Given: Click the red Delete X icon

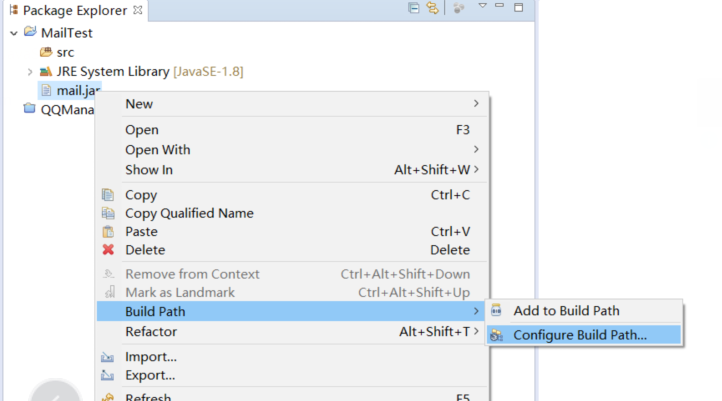Looking at the screenshot, I should [x=108, y=250].
